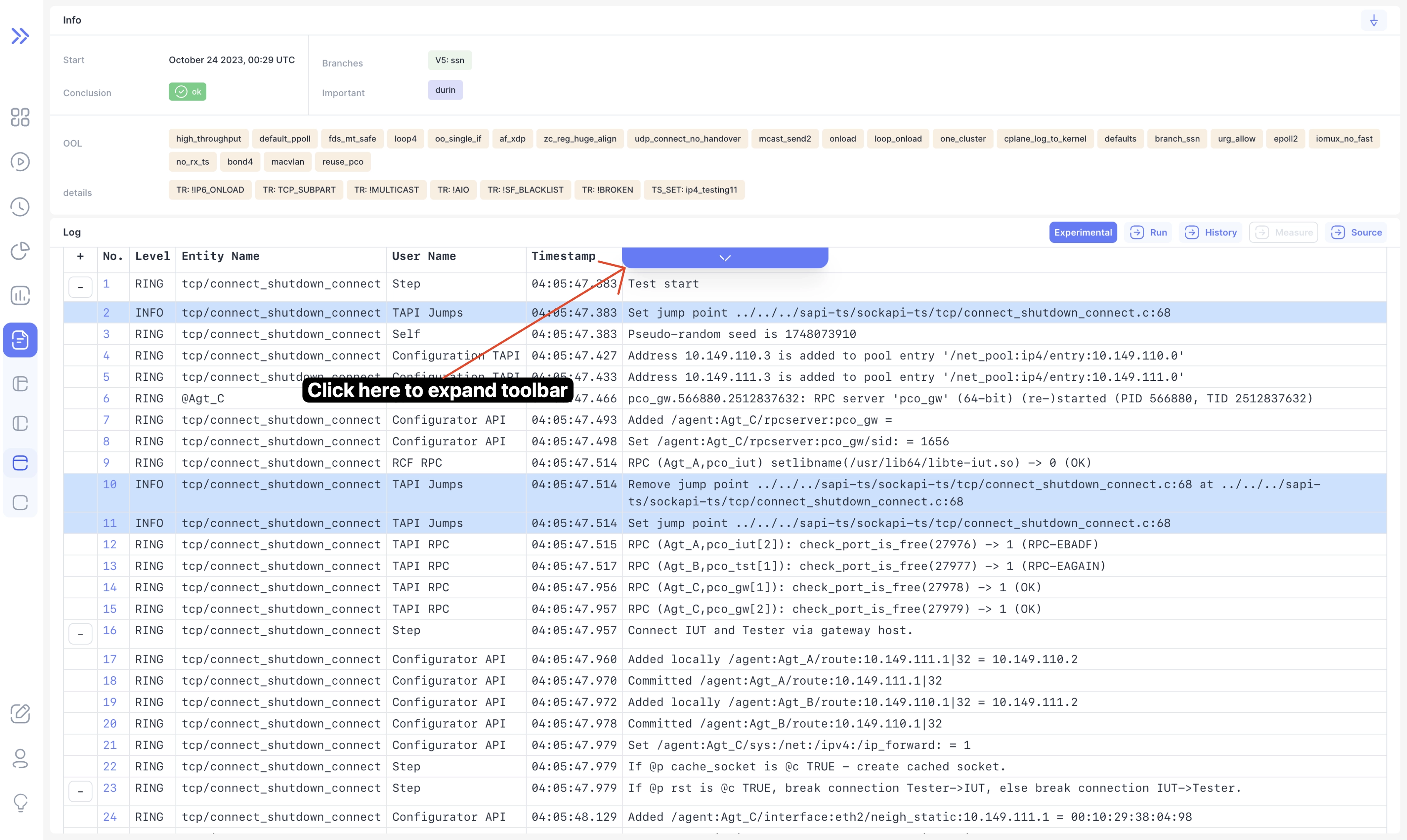The image size is (1407, 840).
Task: Open the bar chart icon in sidebar
Action: point(20,295)
